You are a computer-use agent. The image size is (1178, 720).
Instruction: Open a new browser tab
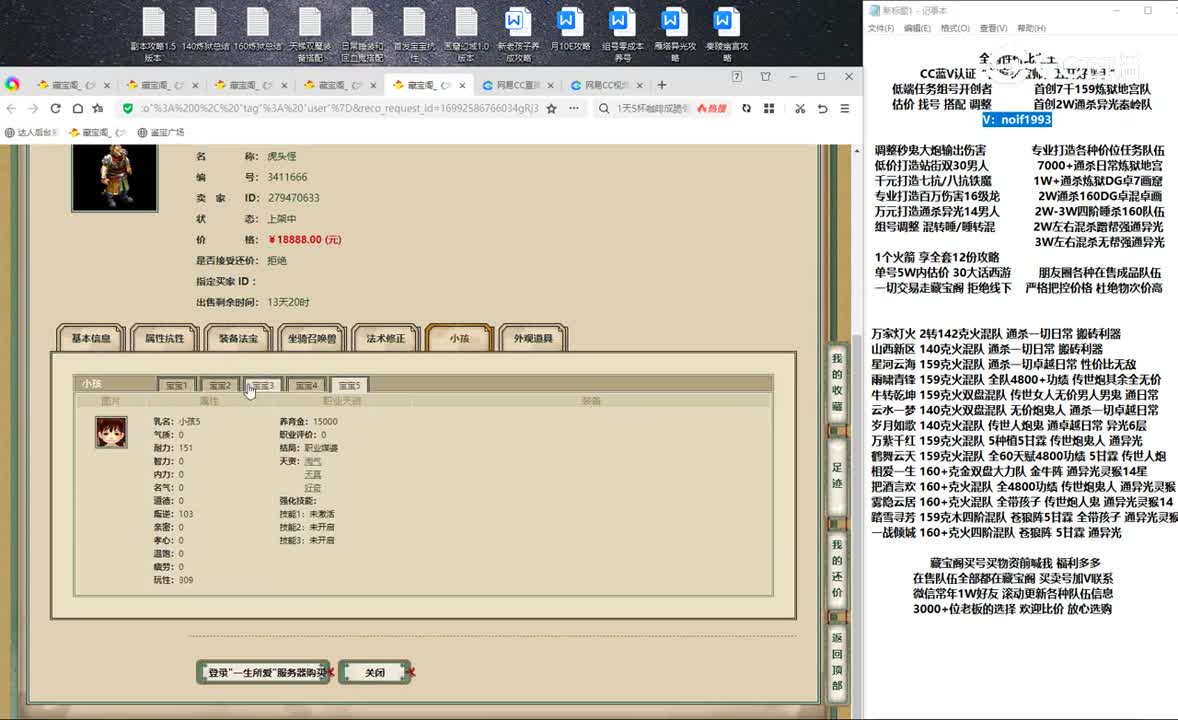(662, 85)
